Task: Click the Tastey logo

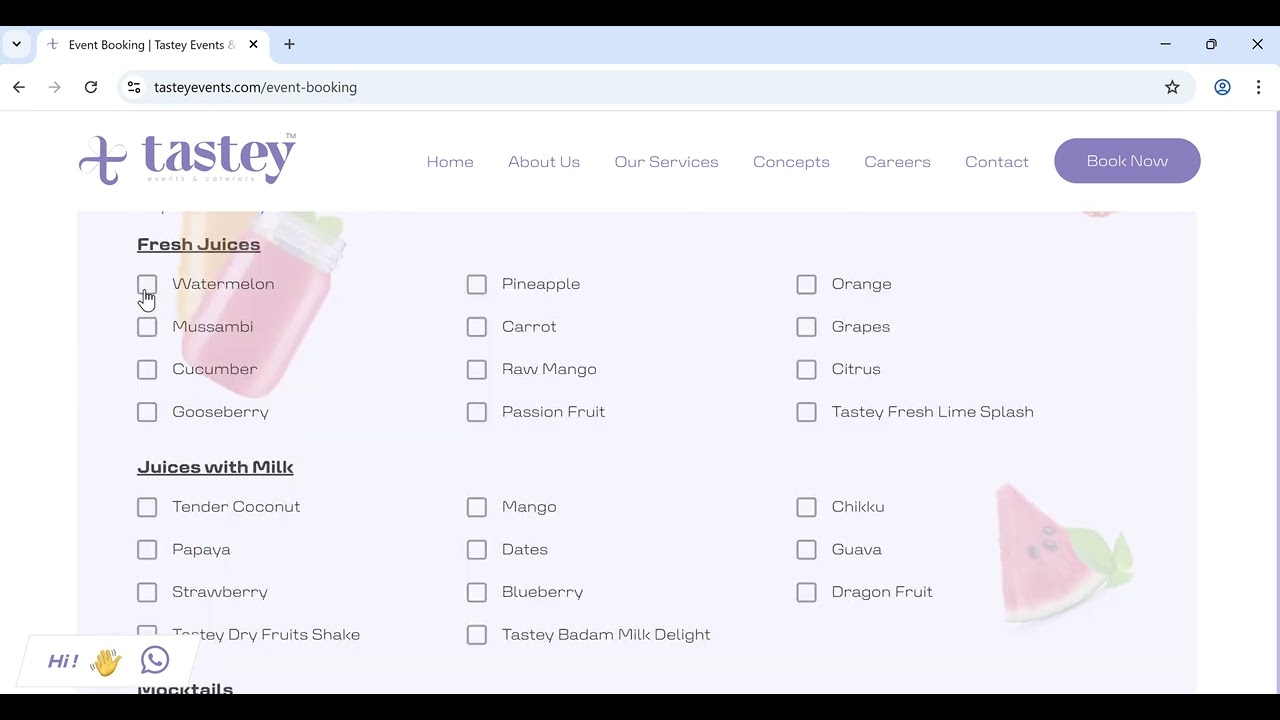Action: pos(188,158)
